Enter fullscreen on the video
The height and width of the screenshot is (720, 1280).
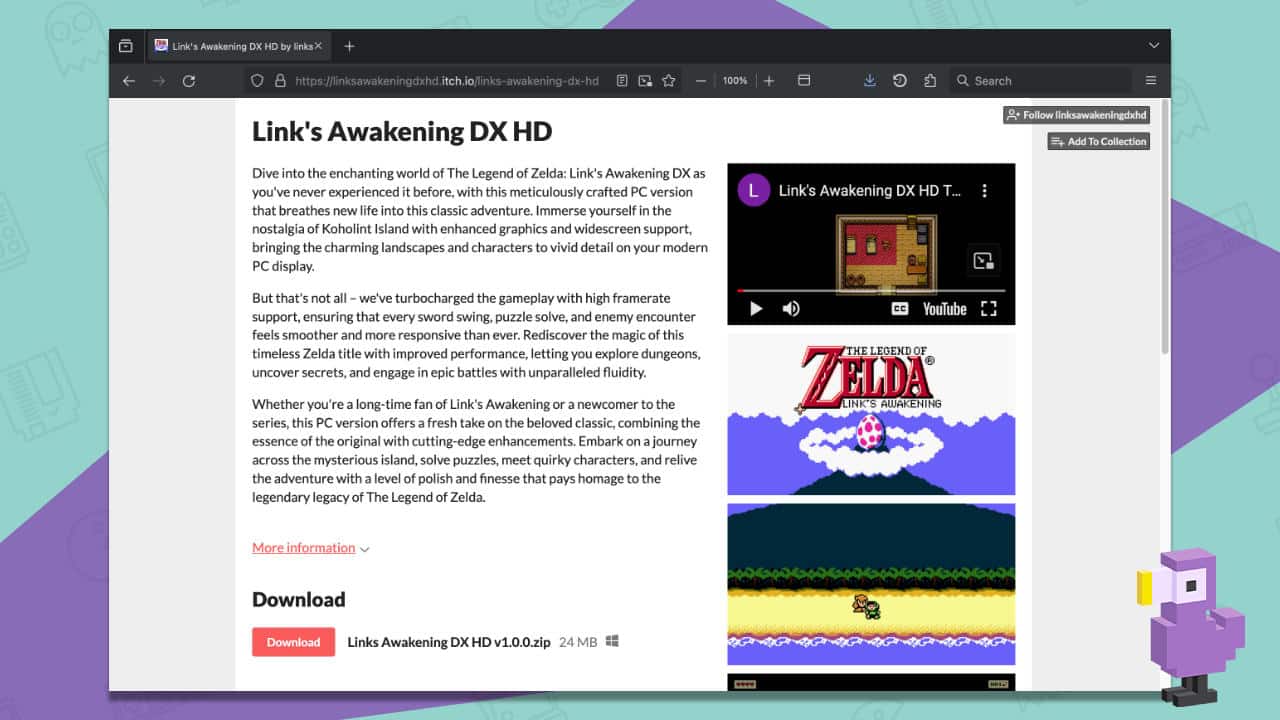(989, 309)
